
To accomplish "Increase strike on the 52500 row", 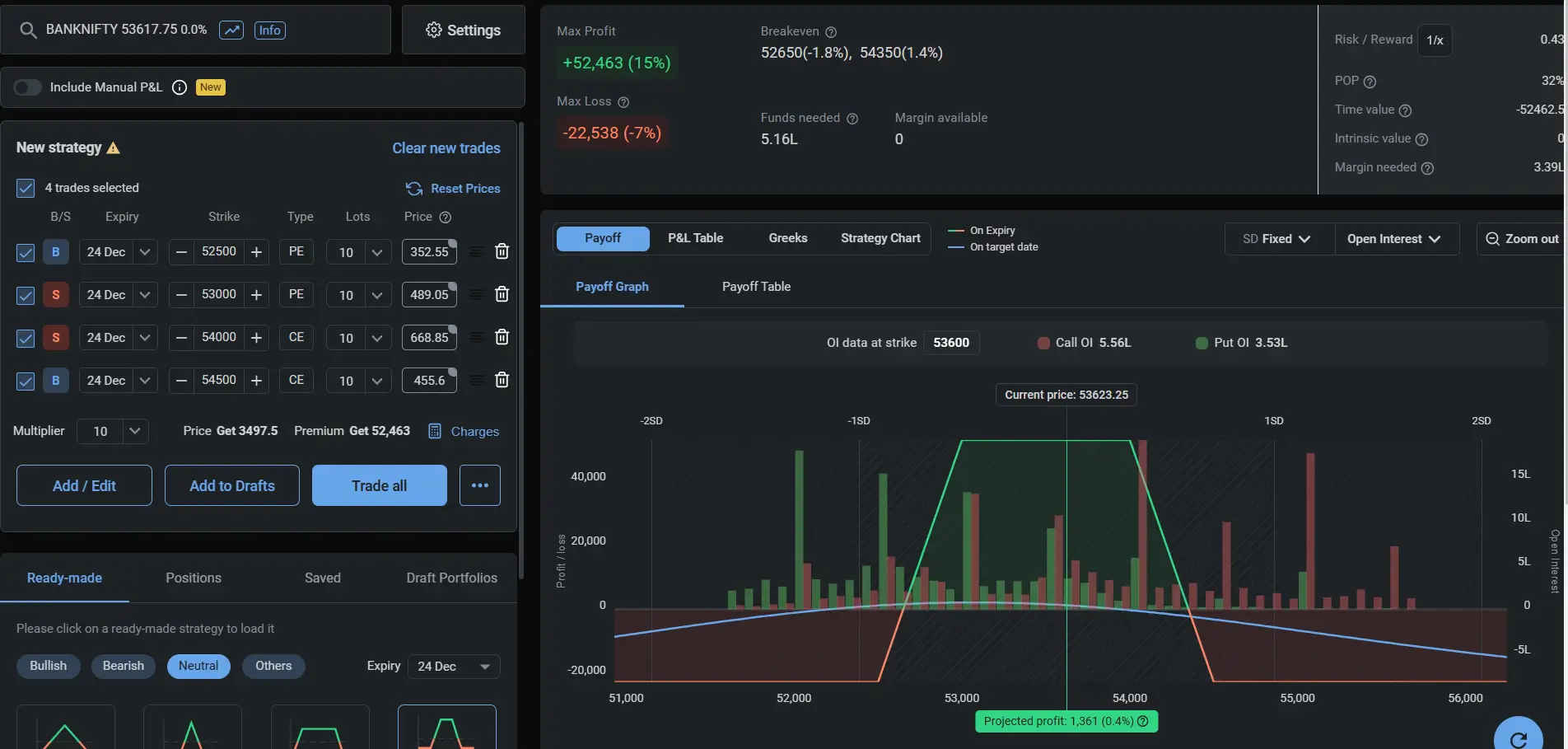I will click(x=256, y=252).
